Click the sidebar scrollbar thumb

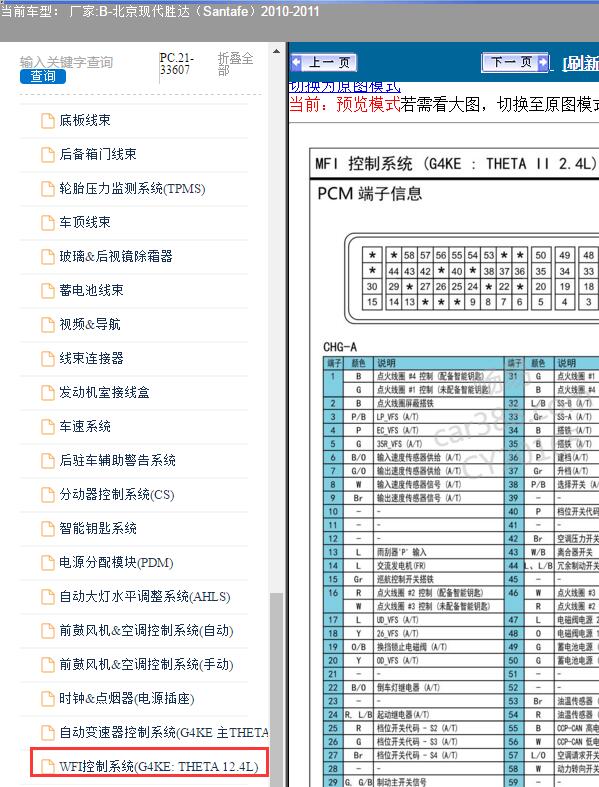pyautogui.click(x=276, y=690)
